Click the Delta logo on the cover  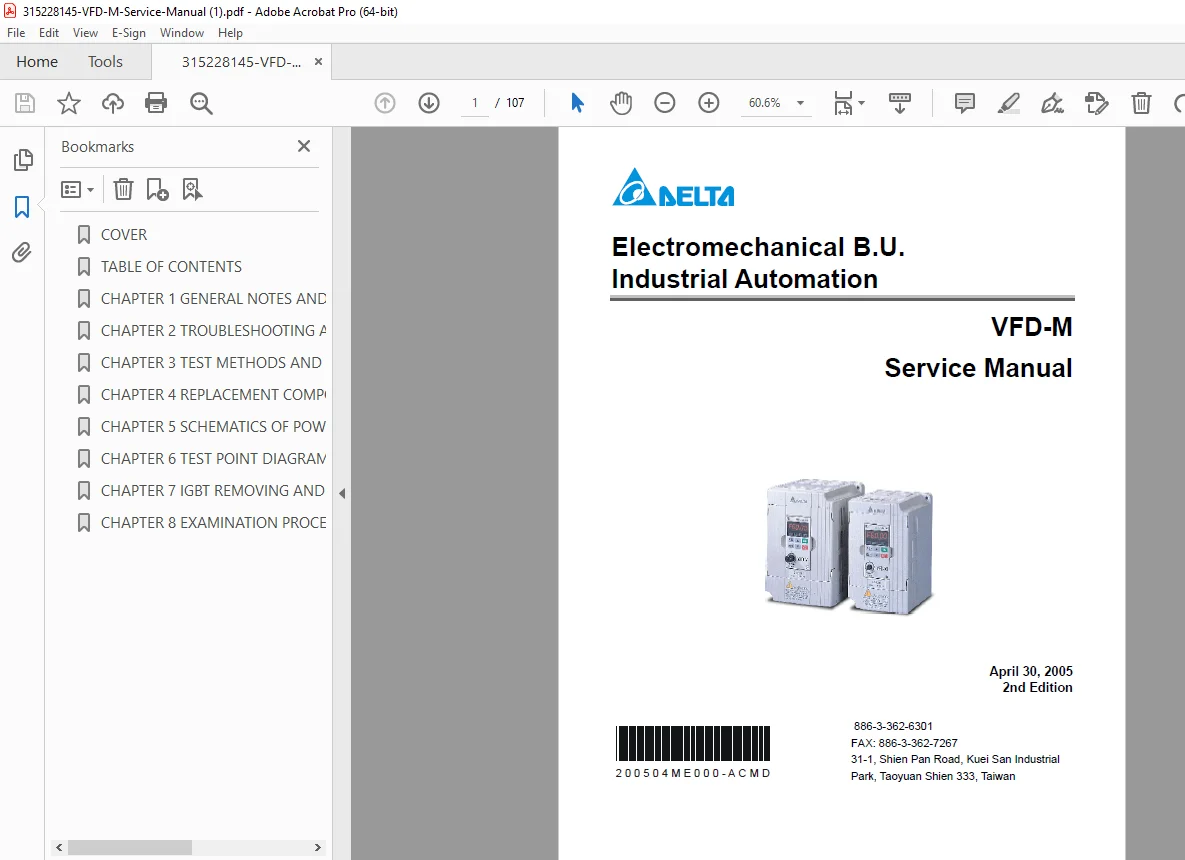pos(673,187)
